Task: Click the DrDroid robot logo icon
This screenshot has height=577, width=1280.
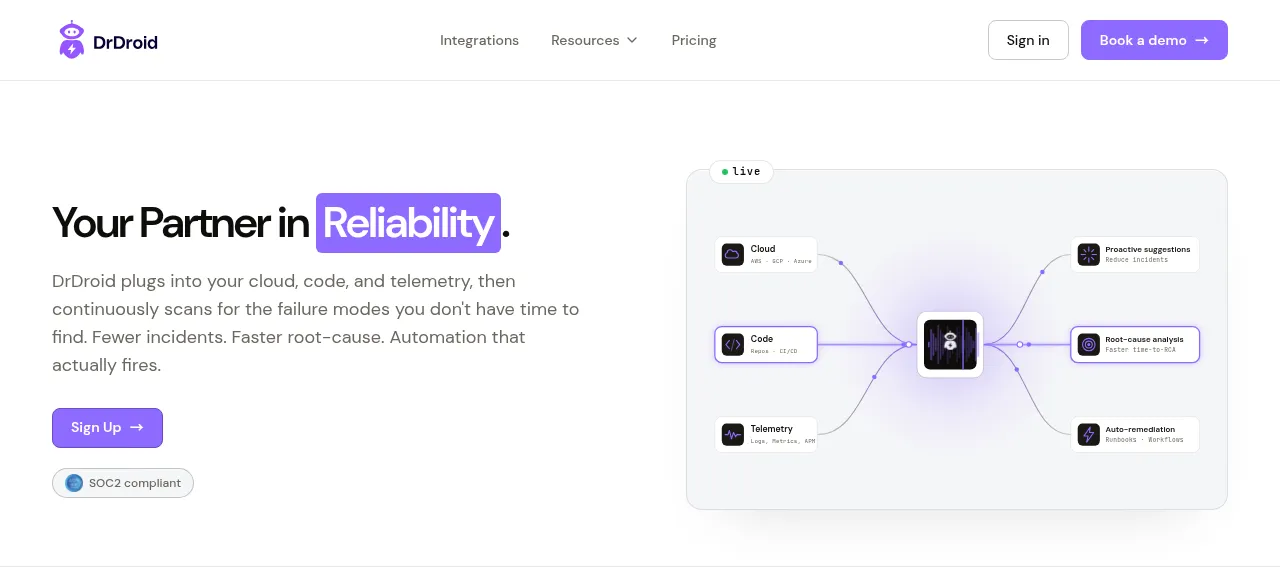Action: [72, 40]
